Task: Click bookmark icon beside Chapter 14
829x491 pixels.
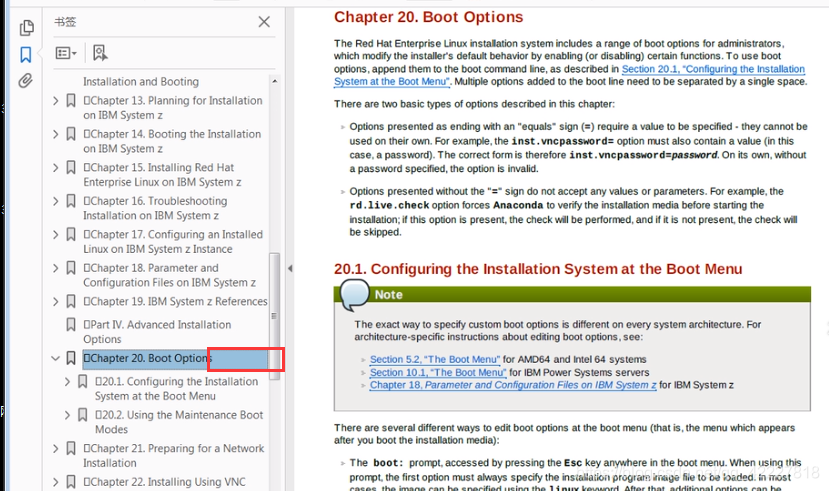Action: [x=71, y=134]
